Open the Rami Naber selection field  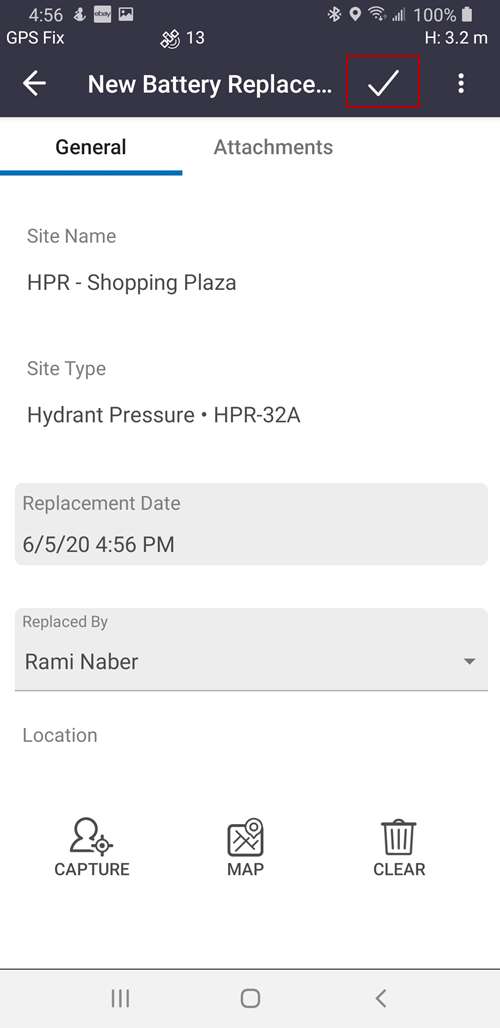251,649
